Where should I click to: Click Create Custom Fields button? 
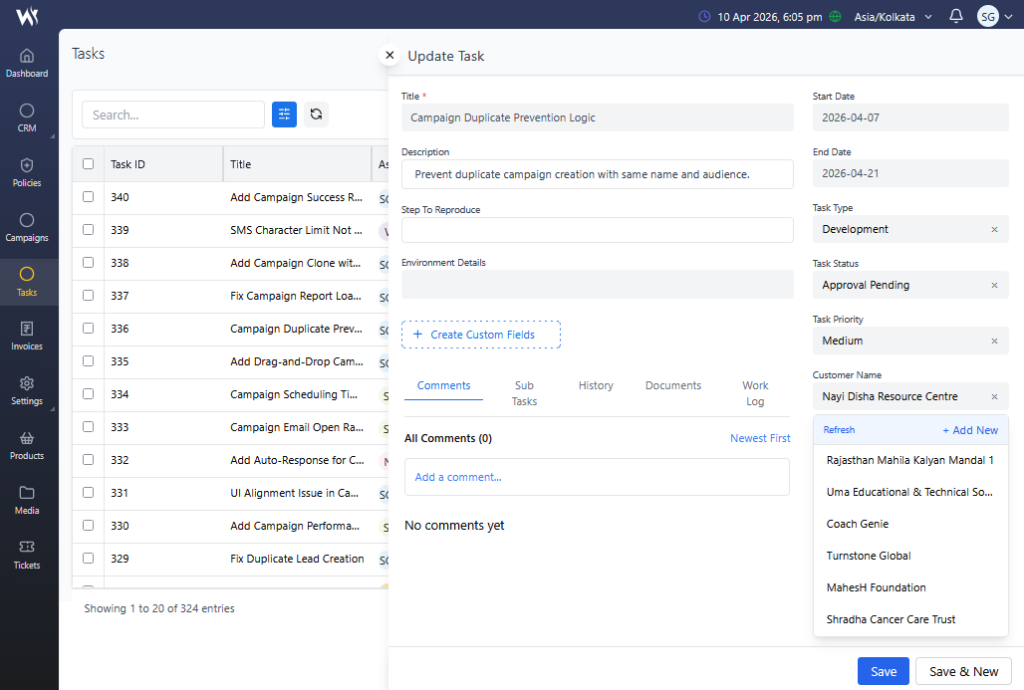tap(481, 335)
